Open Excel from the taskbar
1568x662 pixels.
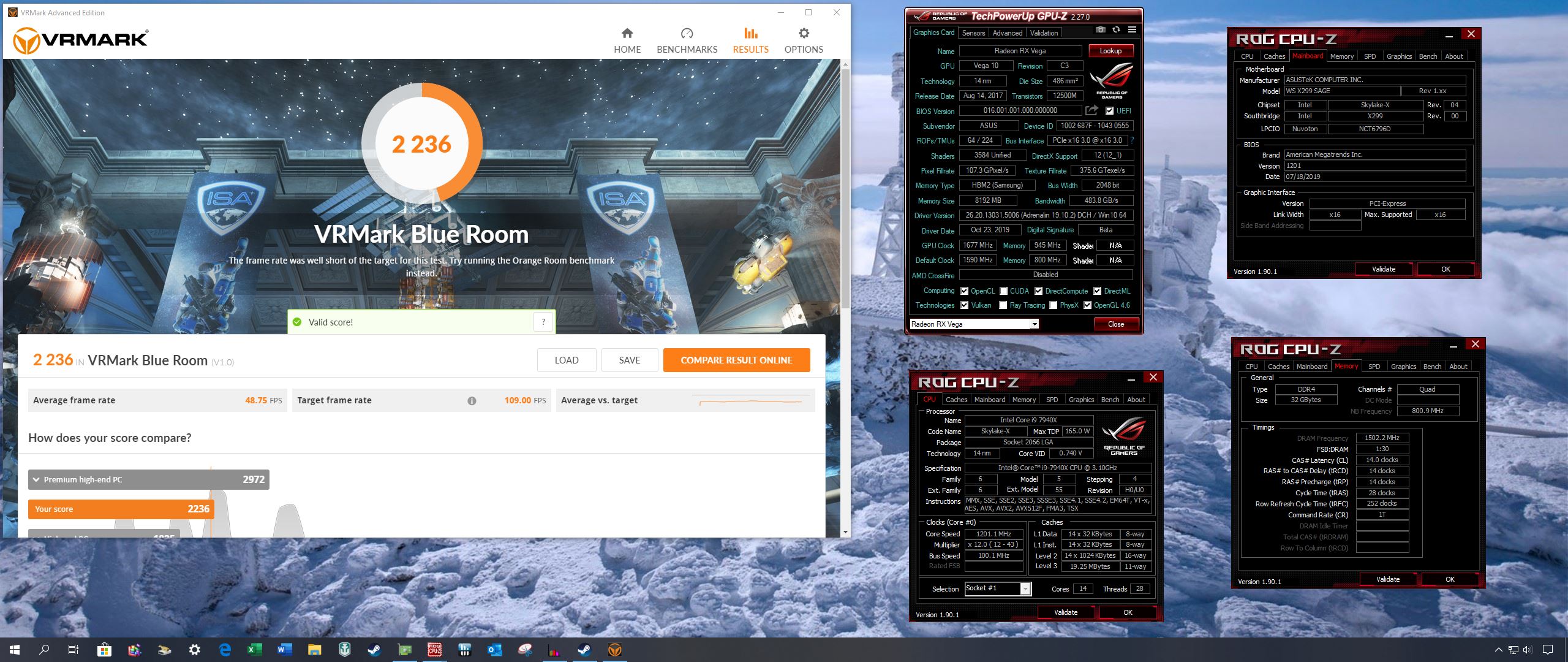[x=255, y=650]
